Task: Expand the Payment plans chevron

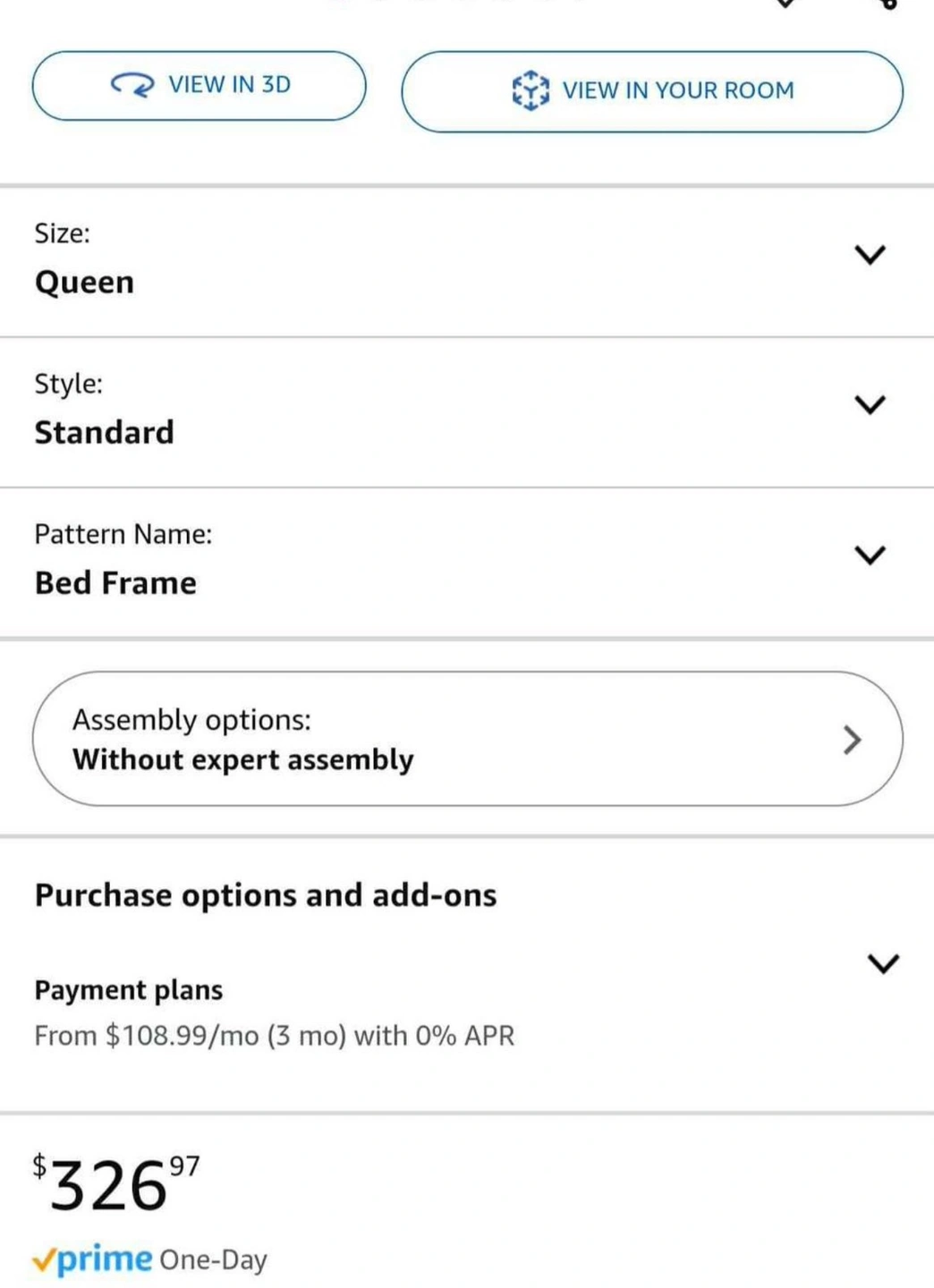Action: point(883,963)
